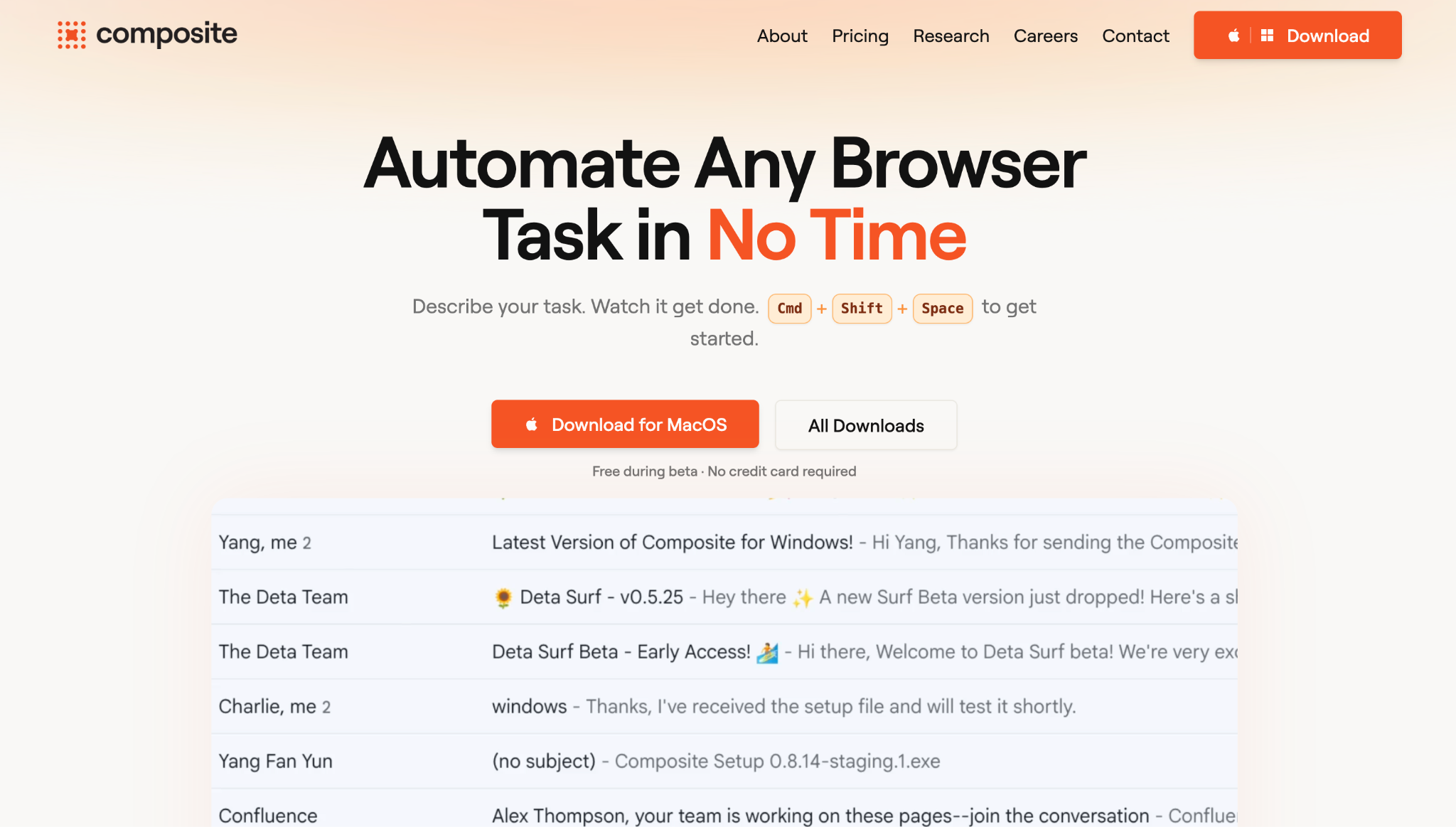The height and width of the screenshot is (827, 1456).
Task: Click the composite wordmark
Action: point(167,34)
